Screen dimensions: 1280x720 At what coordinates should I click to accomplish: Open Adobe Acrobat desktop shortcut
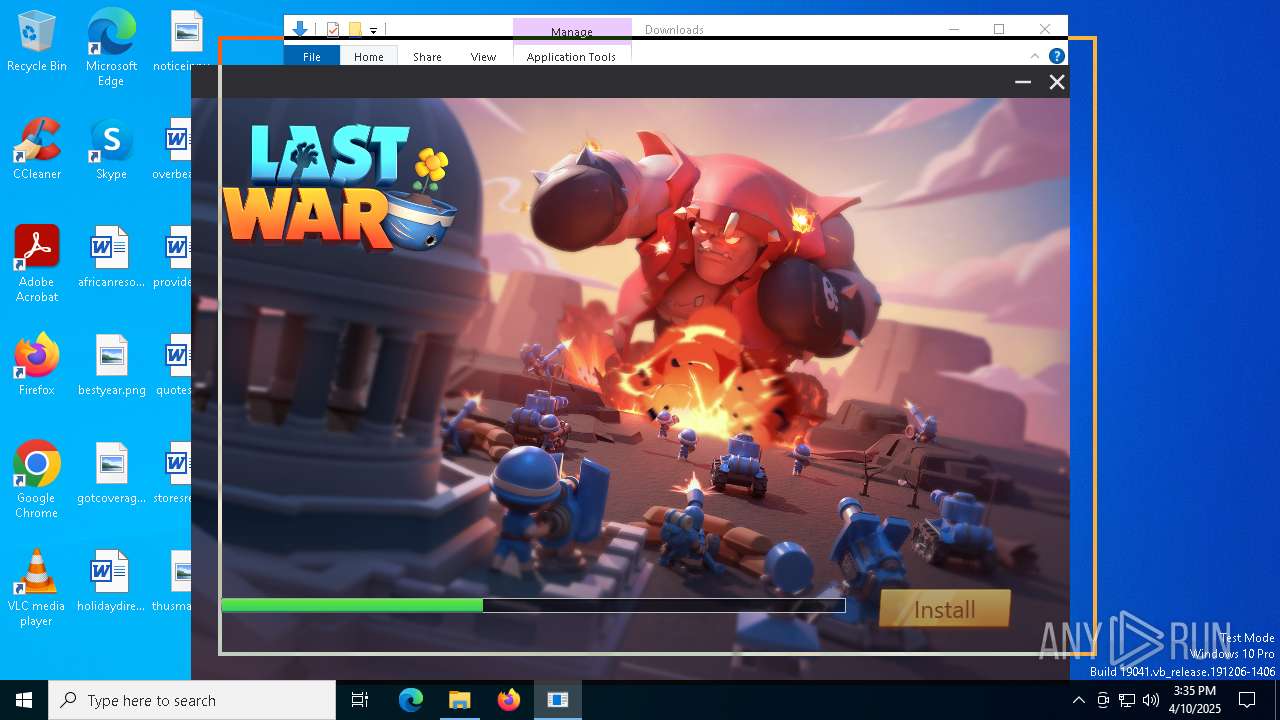point(37,264)
